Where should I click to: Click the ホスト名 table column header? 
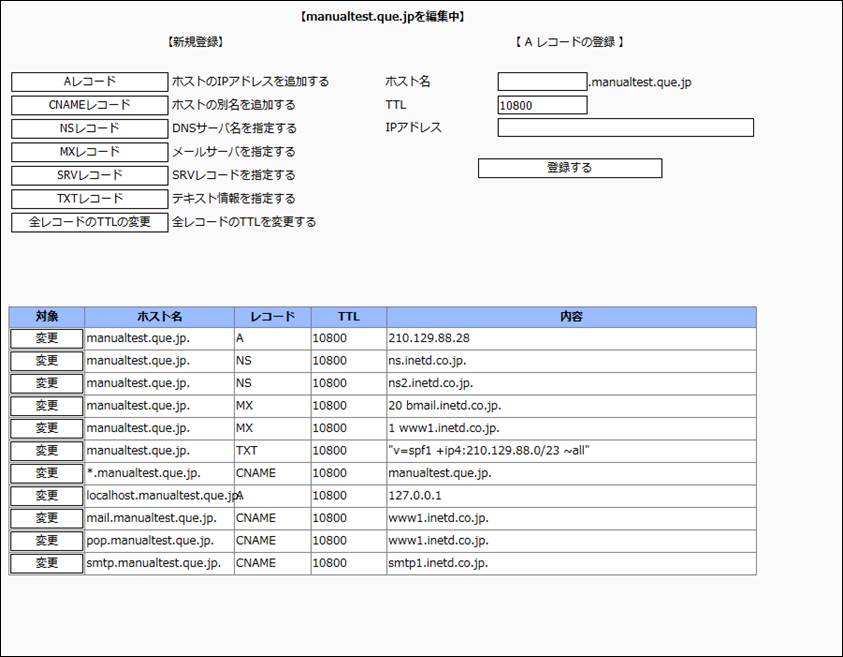click(x=160, y=317)
